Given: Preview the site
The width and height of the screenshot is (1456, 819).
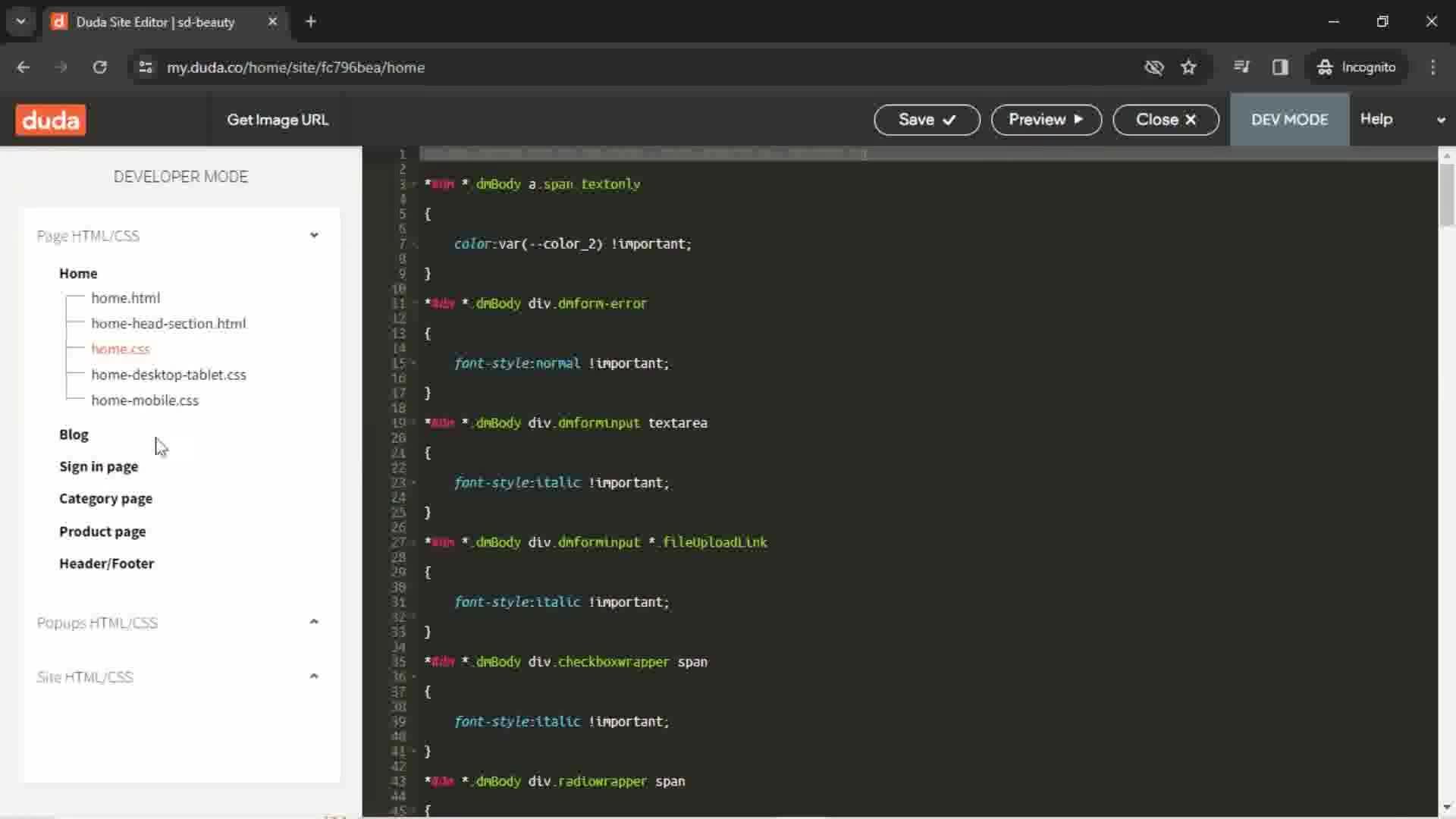Looking at the screenshot, I should point(1046,120).
